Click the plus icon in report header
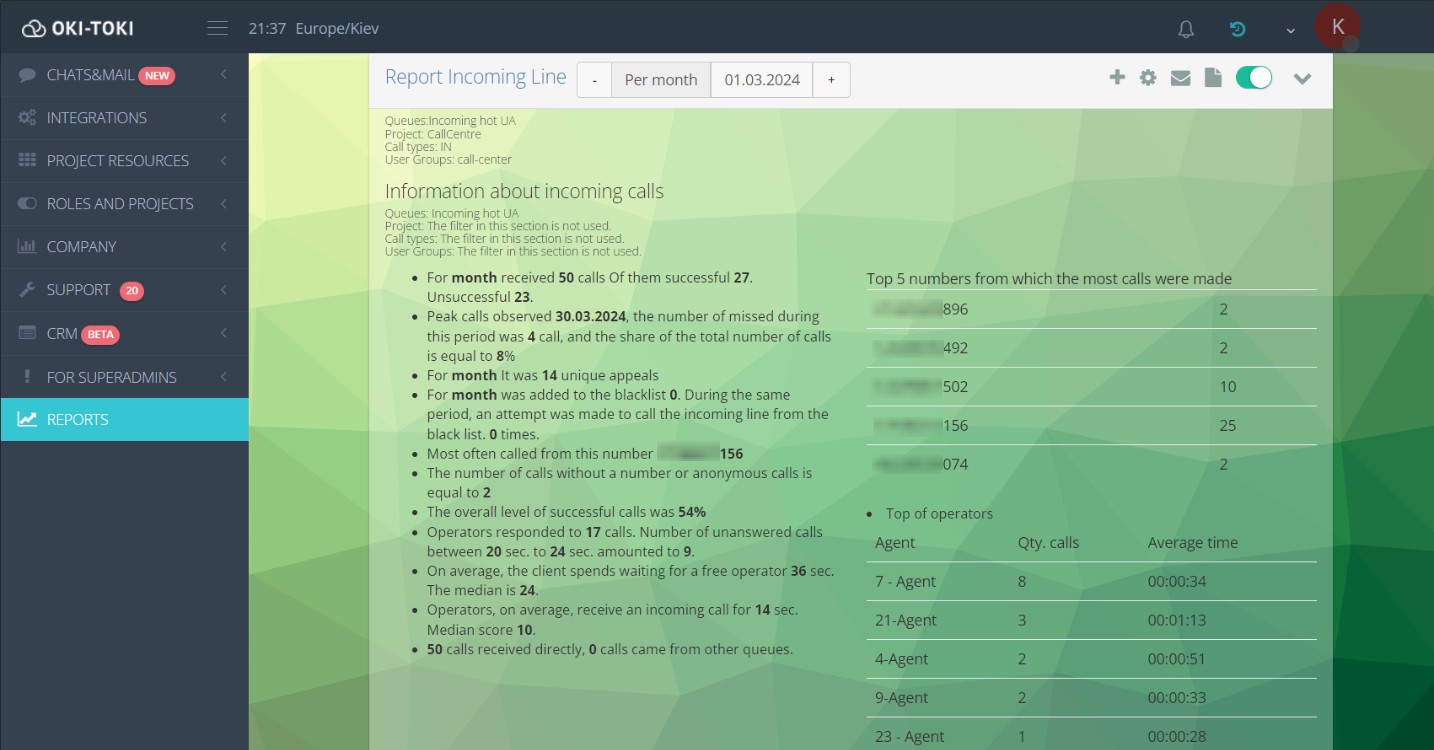Viewport: 1434px width, 750px height. [1117, 78]
